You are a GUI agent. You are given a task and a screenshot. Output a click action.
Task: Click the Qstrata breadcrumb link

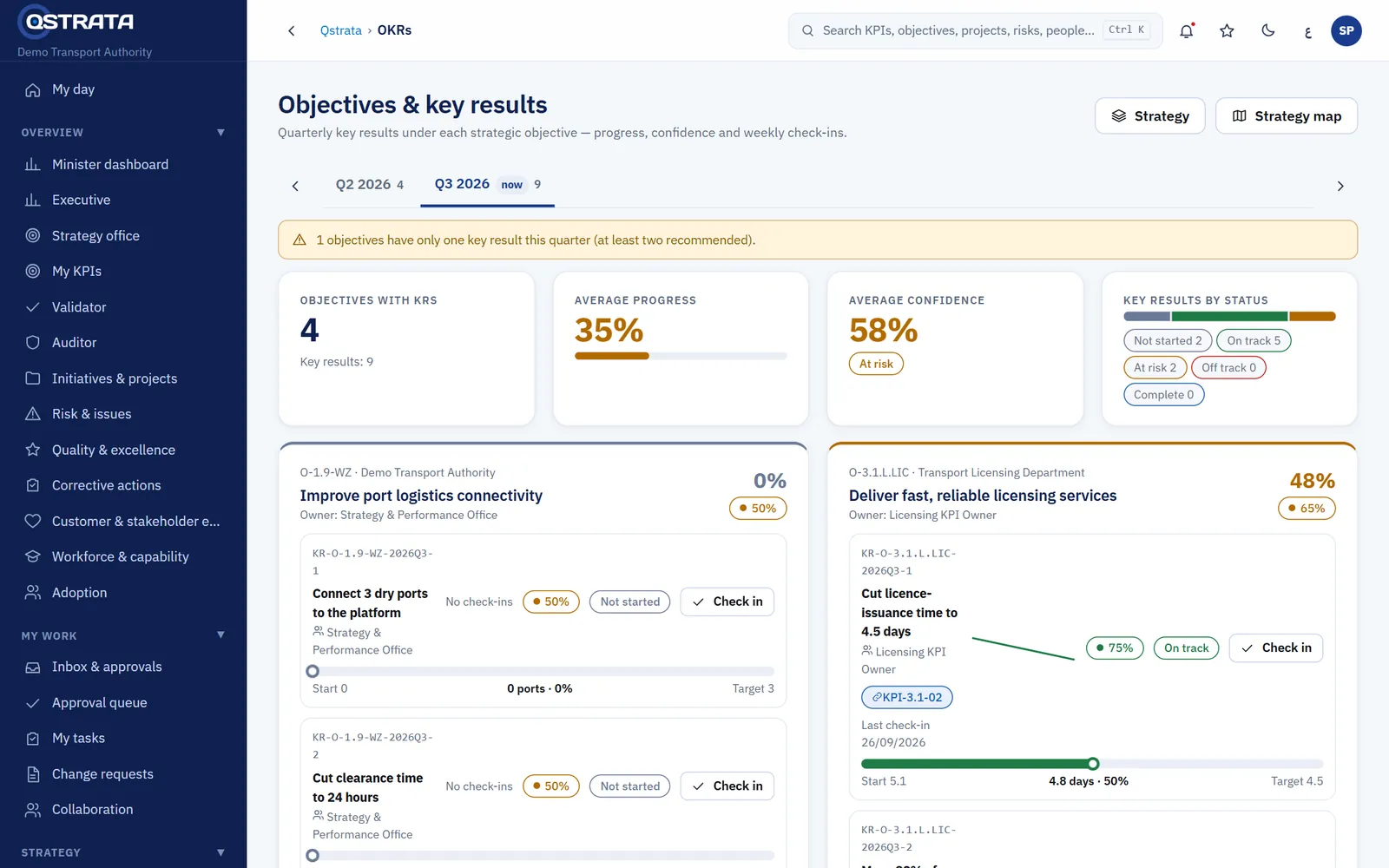pyautogui.click(x=341, y=30)
